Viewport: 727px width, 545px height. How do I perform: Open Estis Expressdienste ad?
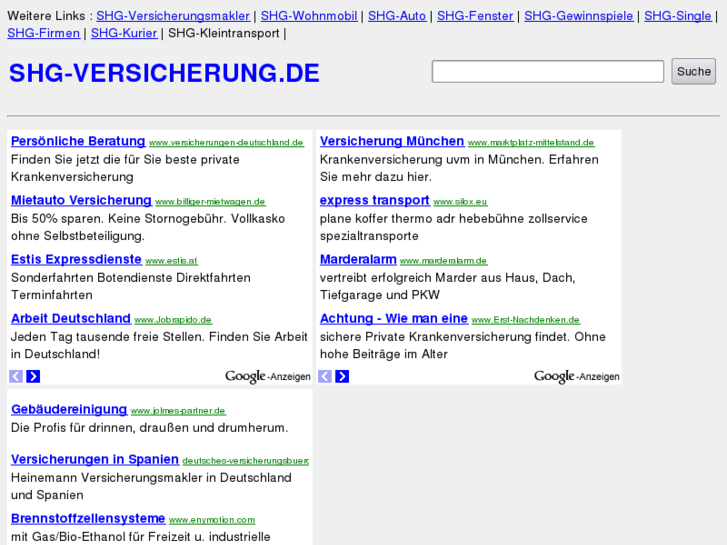(76, 259)
